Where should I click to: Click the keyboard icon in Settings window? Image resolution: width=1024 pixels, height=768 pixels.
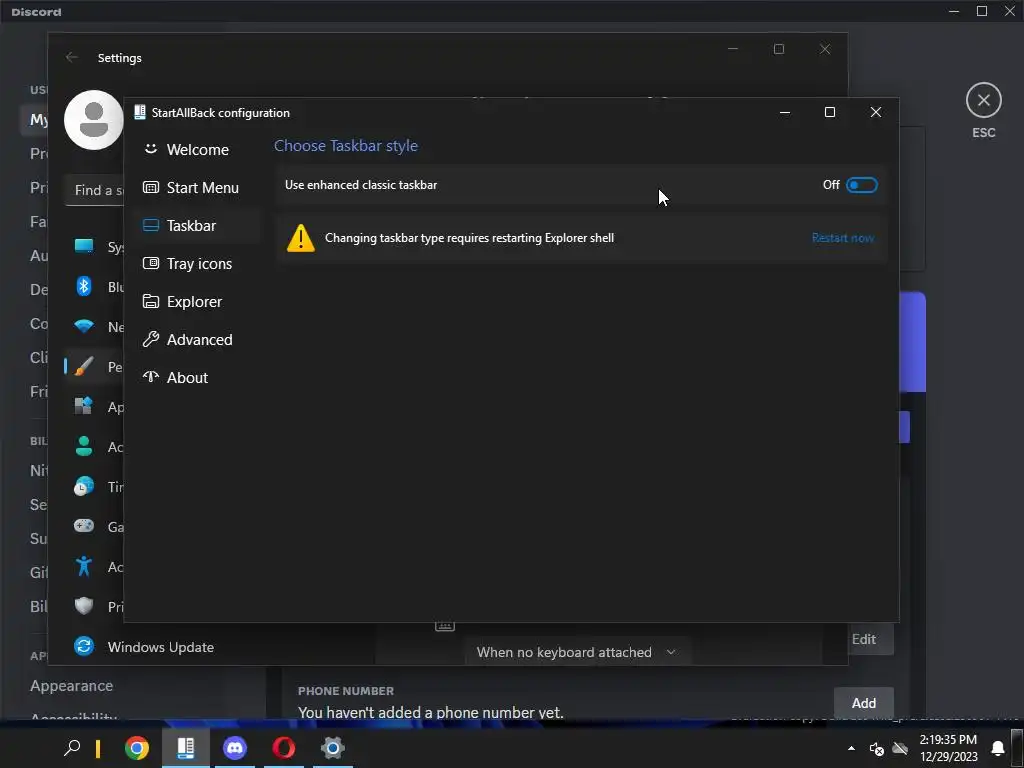click(x=445, y=626)
